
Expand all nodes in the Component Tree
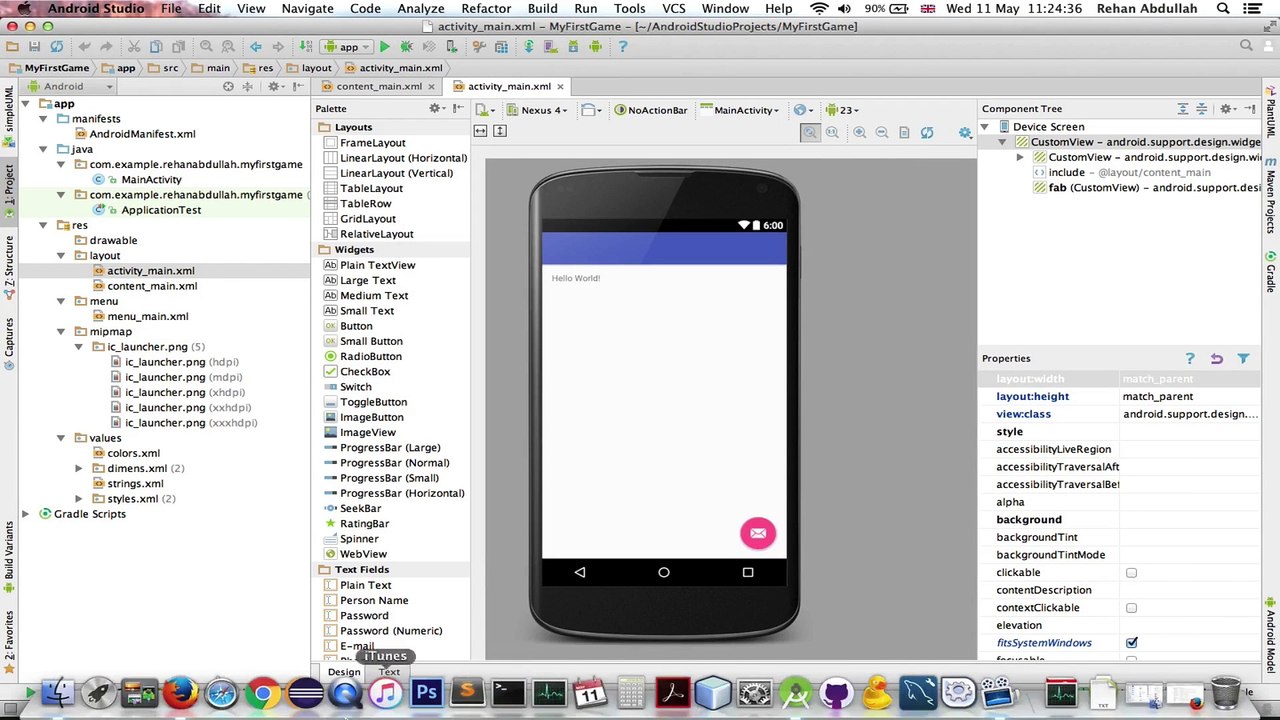(1182, 109)
